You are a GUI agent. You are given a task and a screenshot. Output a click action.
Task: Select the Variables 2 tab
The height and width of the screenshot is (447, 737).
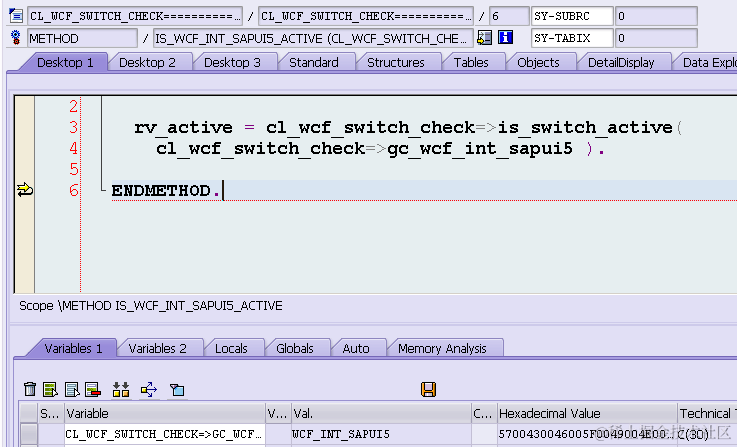157,348
